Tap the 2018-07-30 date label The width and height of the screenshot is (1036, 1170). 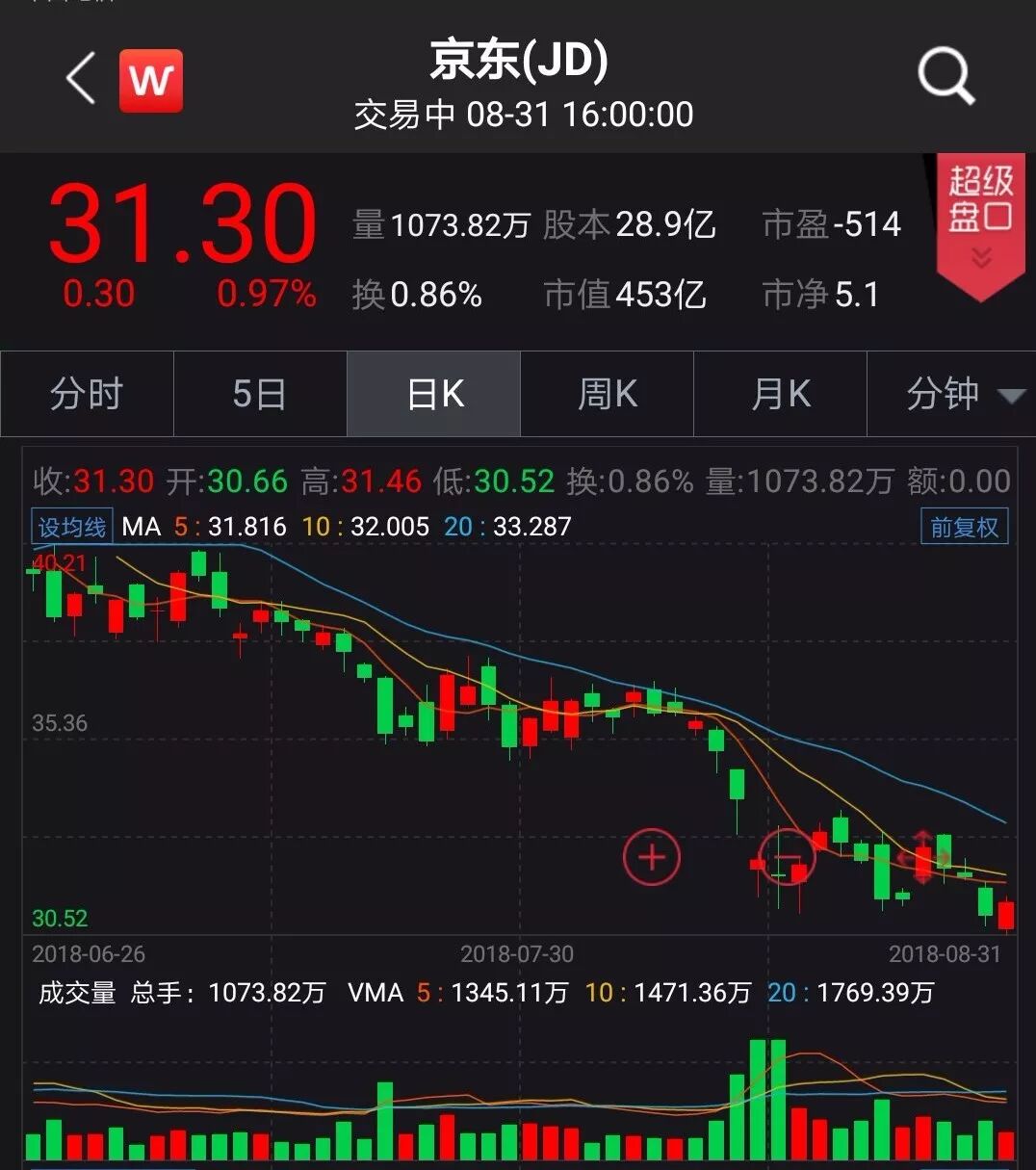517,954
